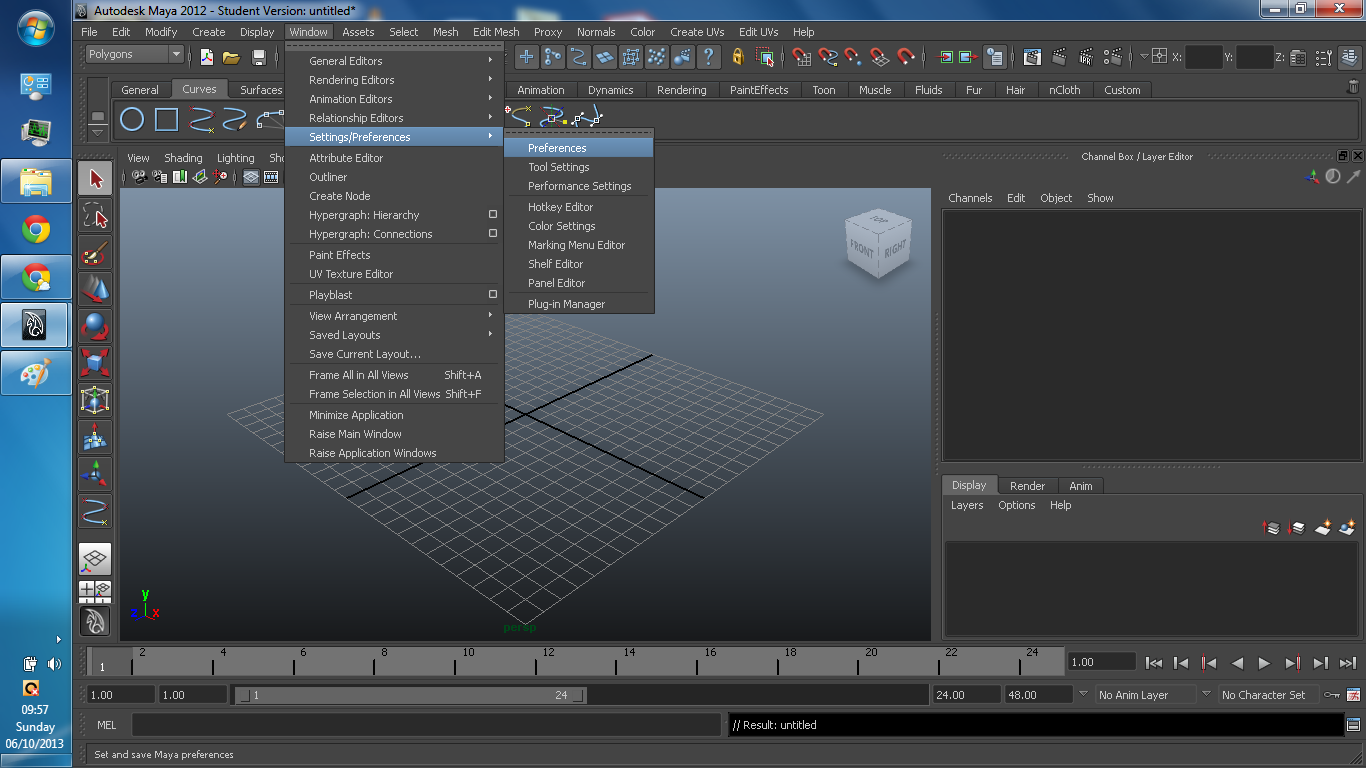Expand Saved Layouts submenu

click(394, 335)
